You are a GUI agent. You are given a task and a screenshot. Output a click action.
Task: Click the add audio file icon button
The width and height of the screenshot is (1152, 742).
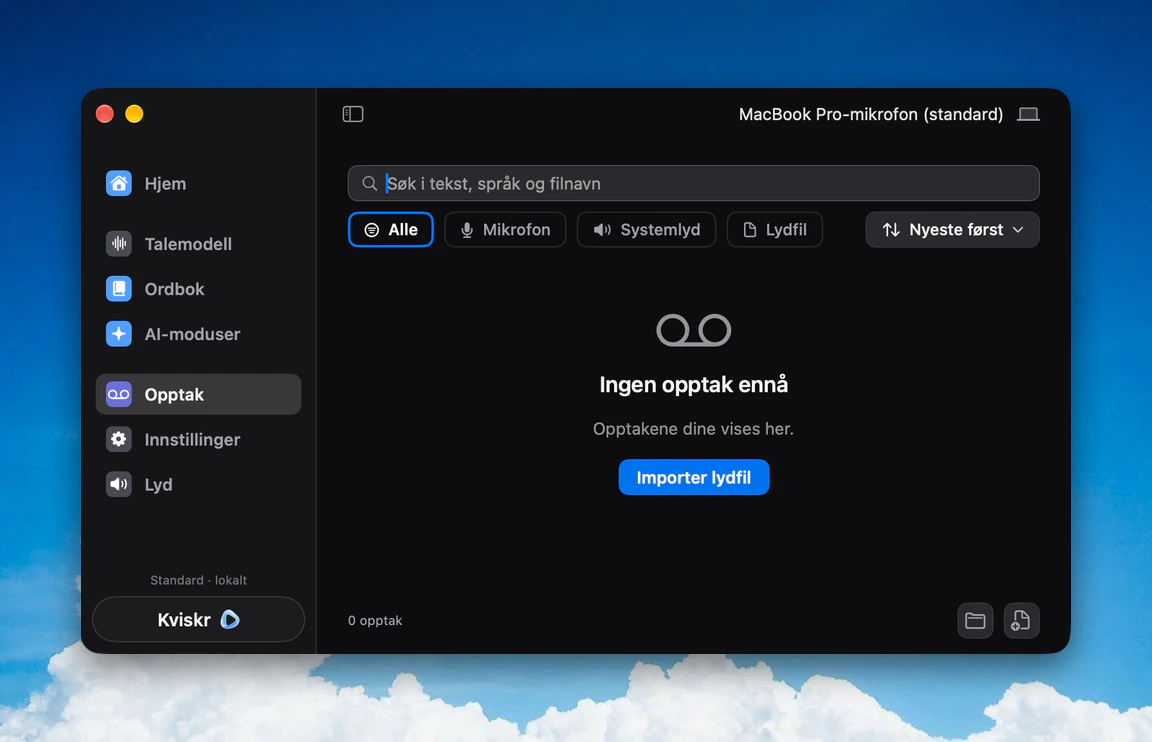click(1021, 621)
